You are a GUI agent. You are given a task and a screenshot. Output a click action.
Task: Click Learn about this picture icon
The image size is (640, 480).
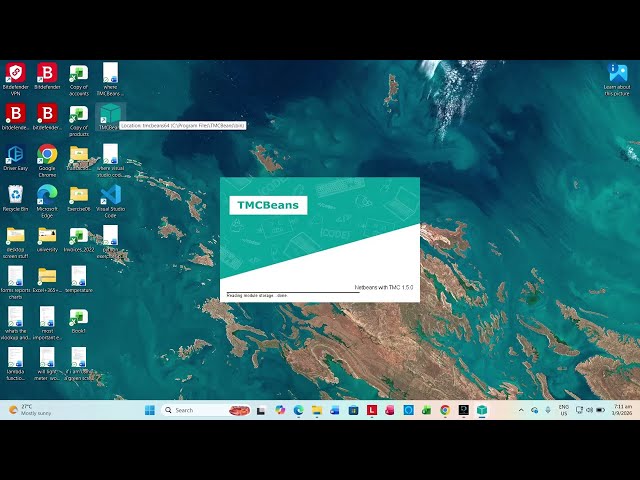pyautogui.click(x=617, y=79)
